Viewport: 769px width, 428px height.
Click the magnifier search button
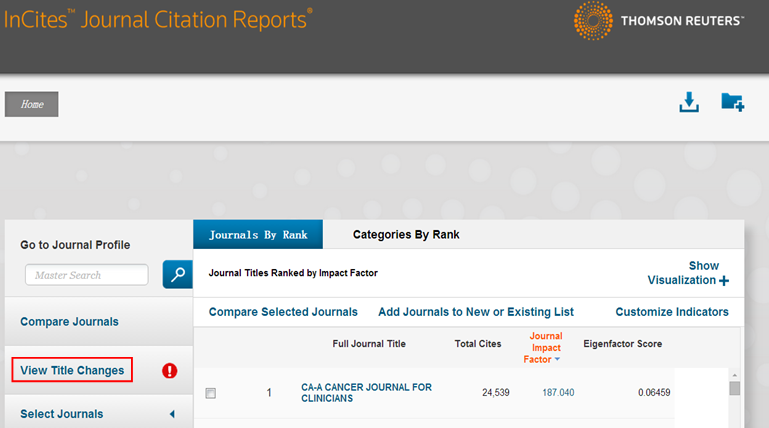coord(177,275)
